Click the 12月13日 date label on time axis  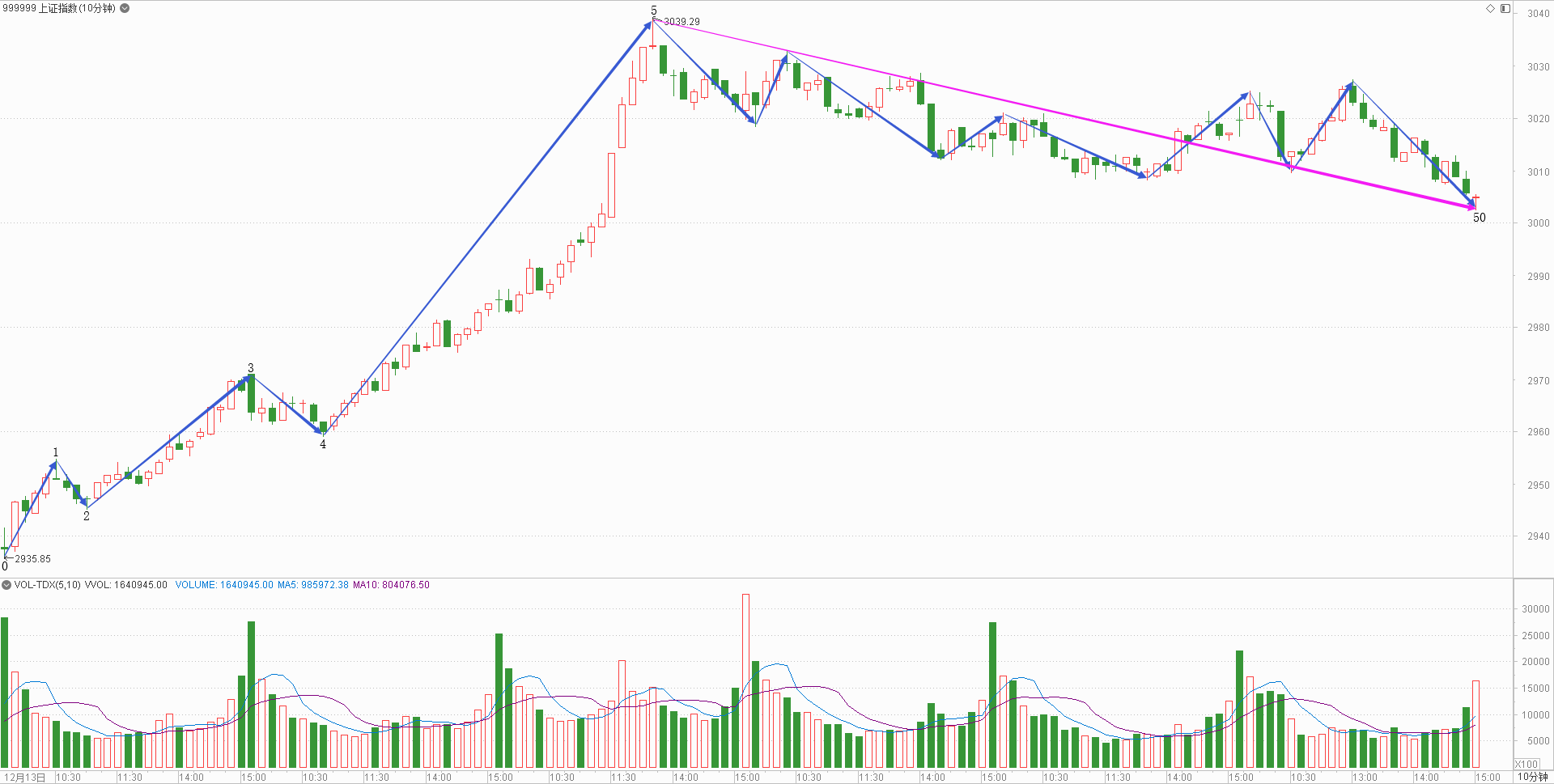(x=25, y=778)
